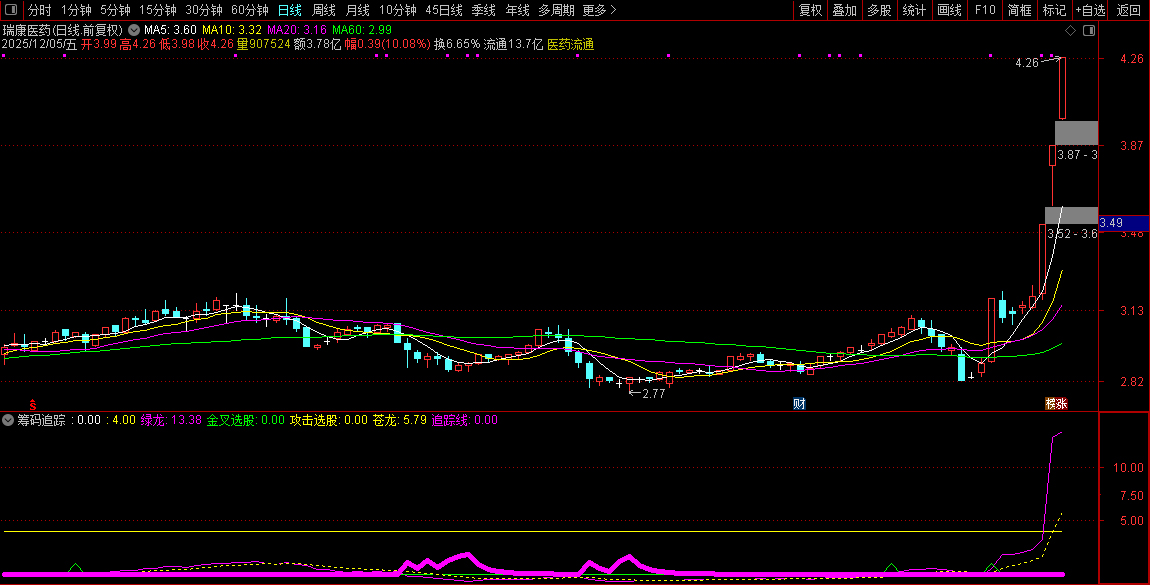Screen dimensions: 1150x585
Task: Click the 金叉选股: 0.00 indicator value
Action: 246,420
